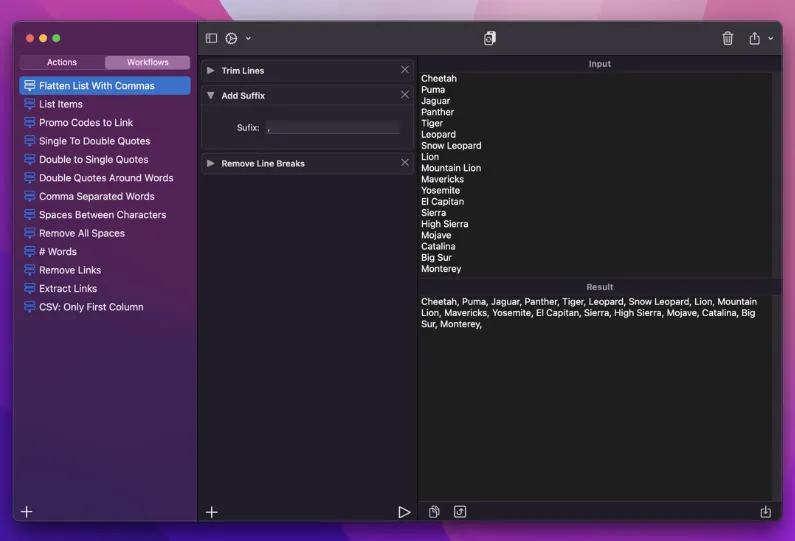795x541 pixels.
Task: Click the 'Mavericks' line in Input
Action: tap(442, 179)
